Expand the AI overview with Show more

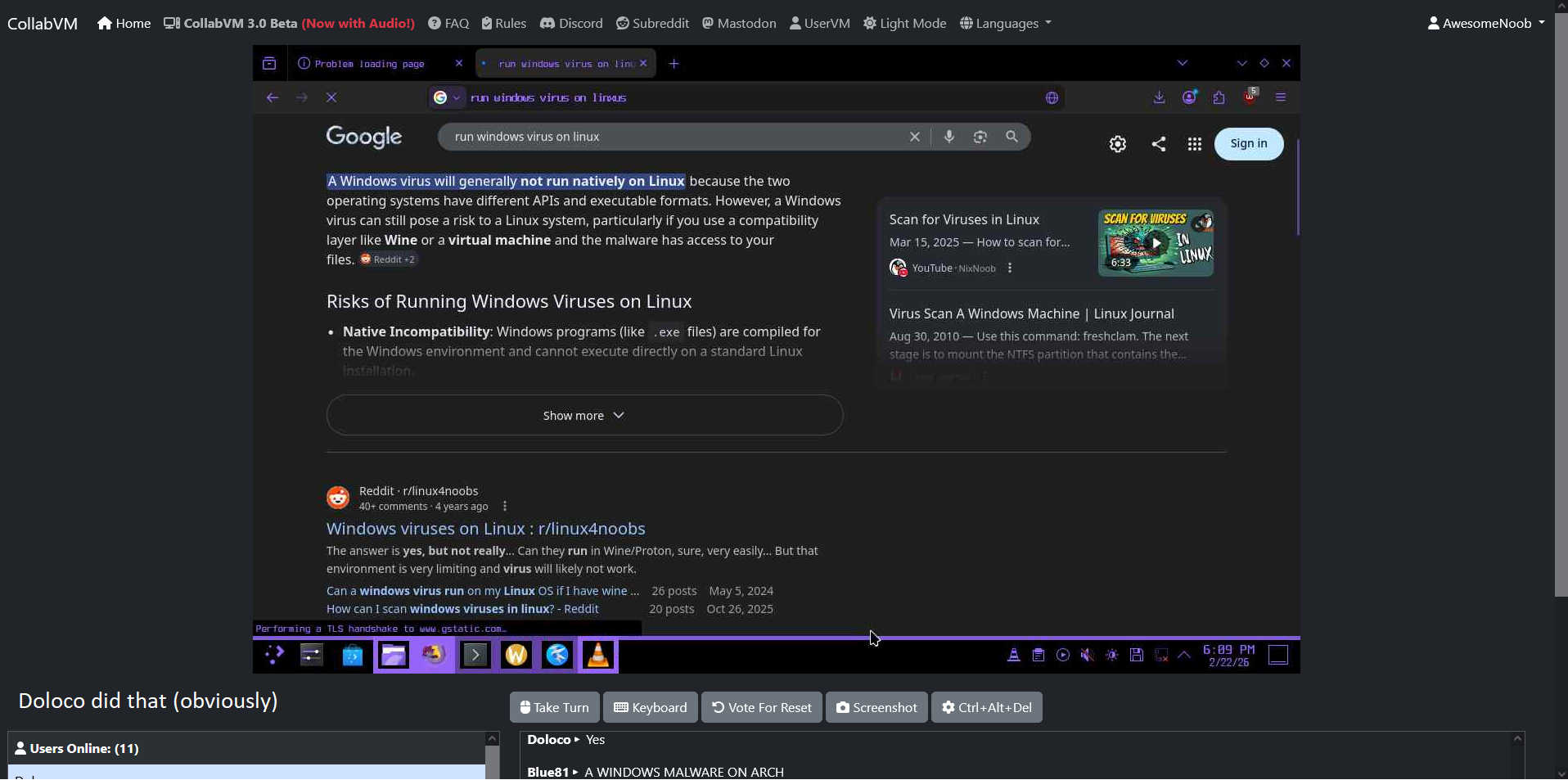point(584,416)
